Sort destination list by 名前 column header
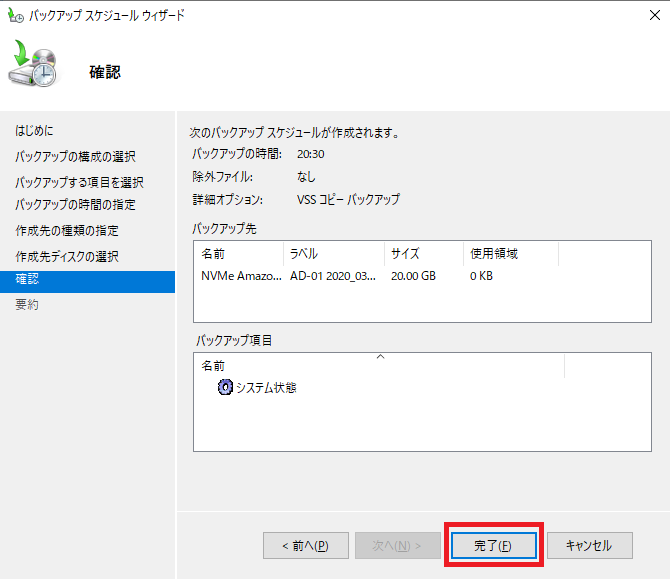The width and height of the screenshot is (670, 579). [238, 254]
